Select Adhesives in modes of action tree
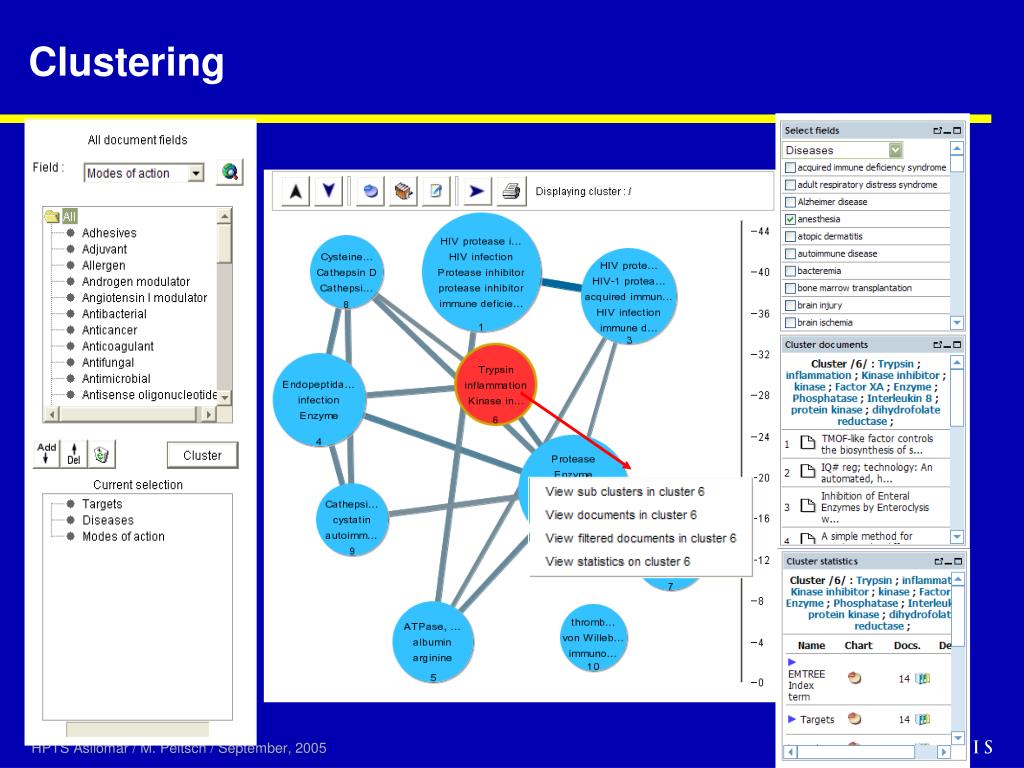 (x=109, y=233)
